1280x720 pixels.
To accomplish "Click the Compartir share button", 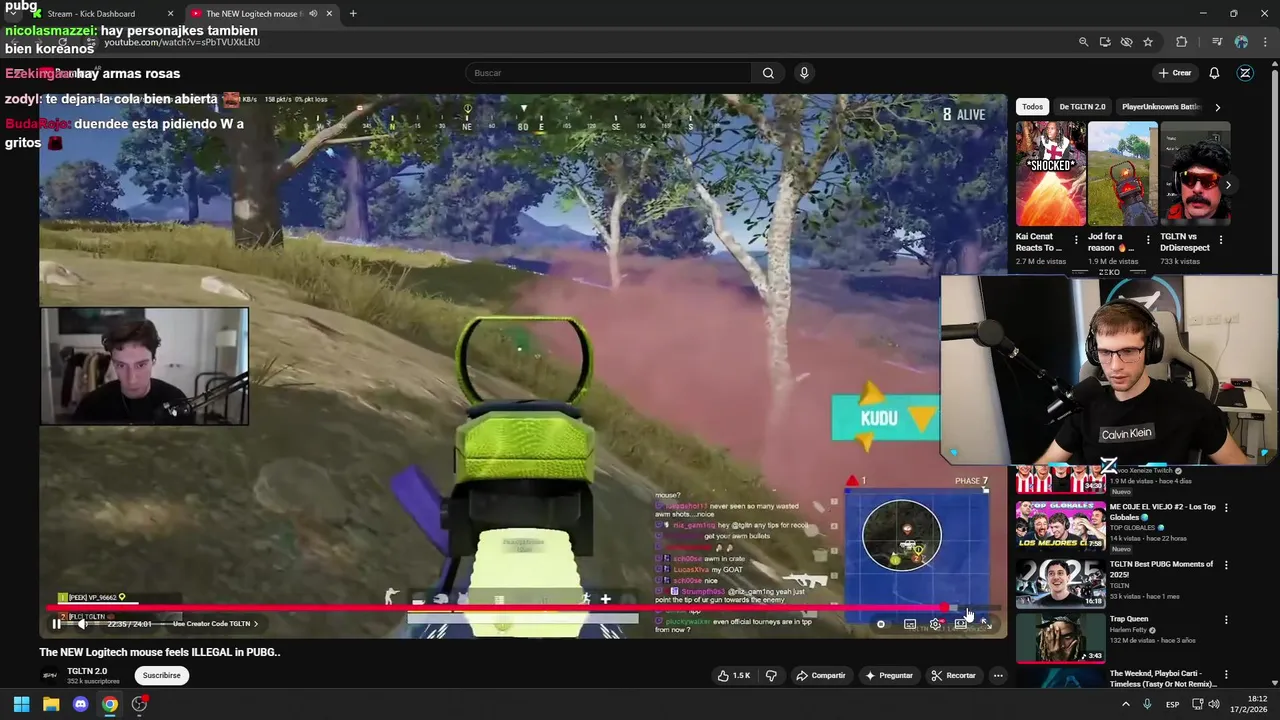I will coord(820,676).
